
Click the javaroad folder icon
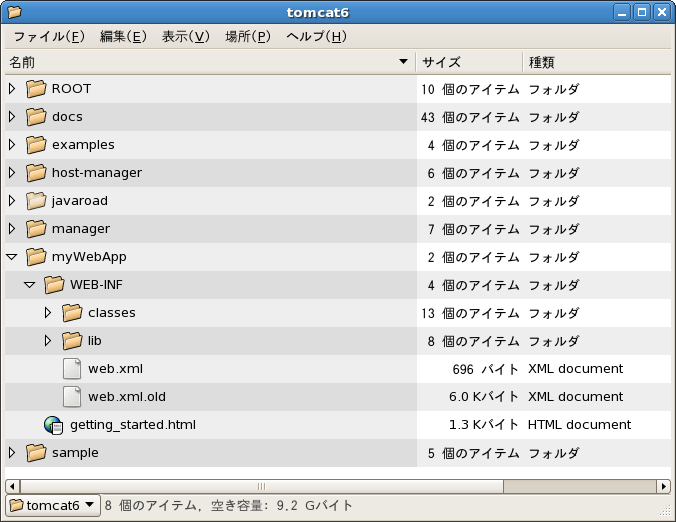pos(36,201)
